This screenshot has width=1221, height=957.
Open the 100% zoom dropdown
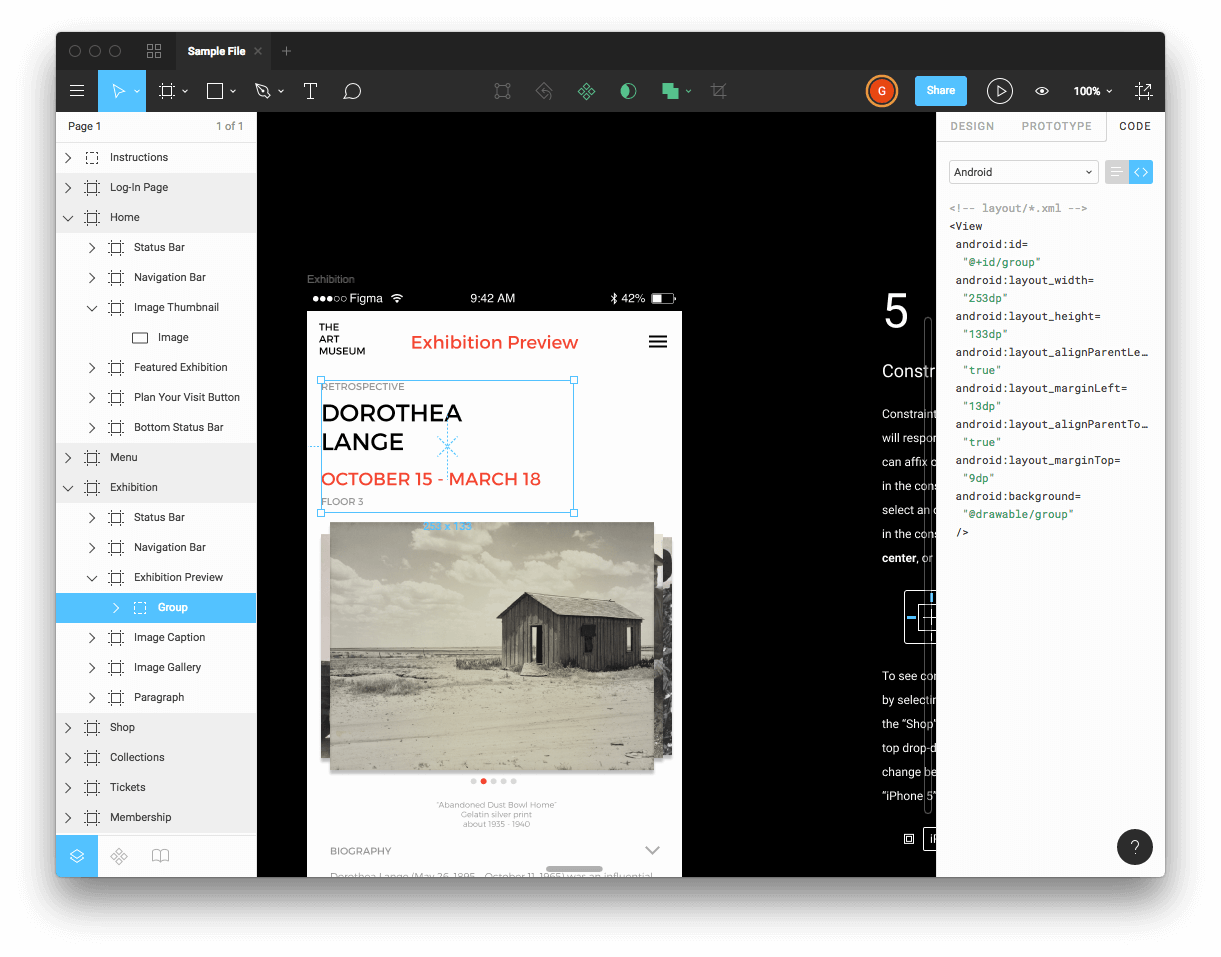(x=1092, y=91)
